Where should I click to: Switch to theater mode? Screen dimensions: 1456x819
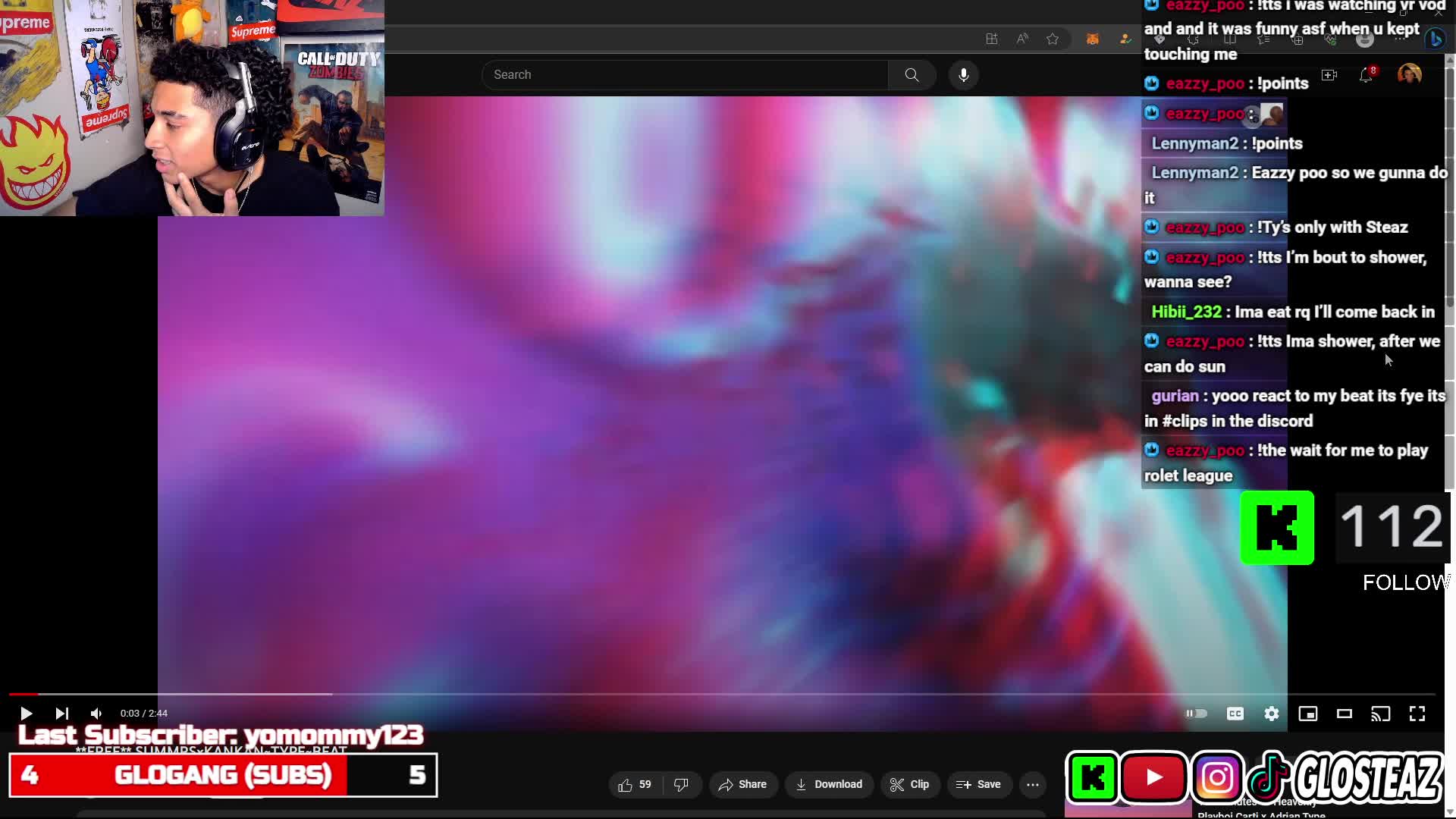click(1345, 714)
